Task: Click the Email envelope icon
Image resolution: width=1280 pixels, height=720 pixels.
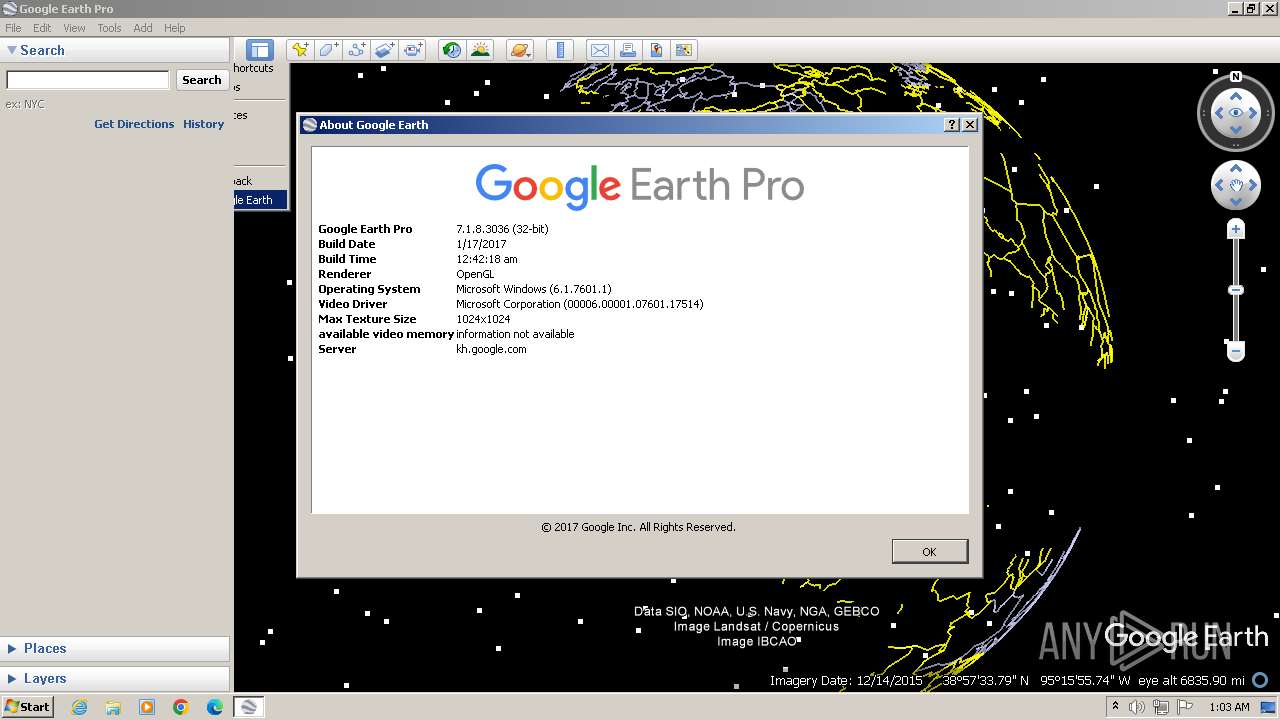Action: (599, 50)
